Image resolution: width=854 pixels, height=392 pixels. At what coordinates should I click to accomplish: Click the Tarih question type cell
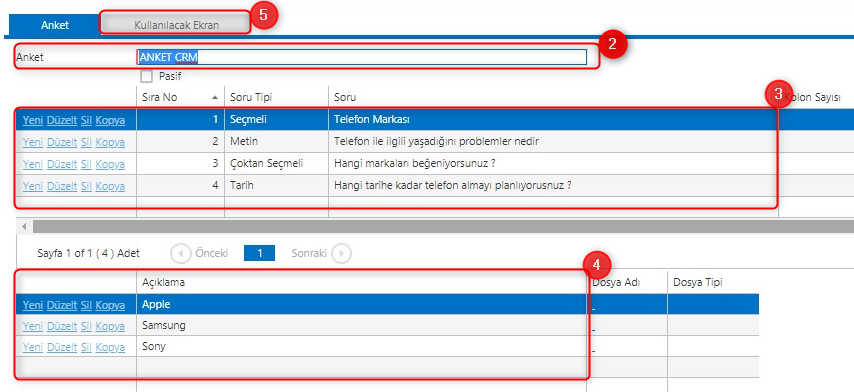[276, 185]
